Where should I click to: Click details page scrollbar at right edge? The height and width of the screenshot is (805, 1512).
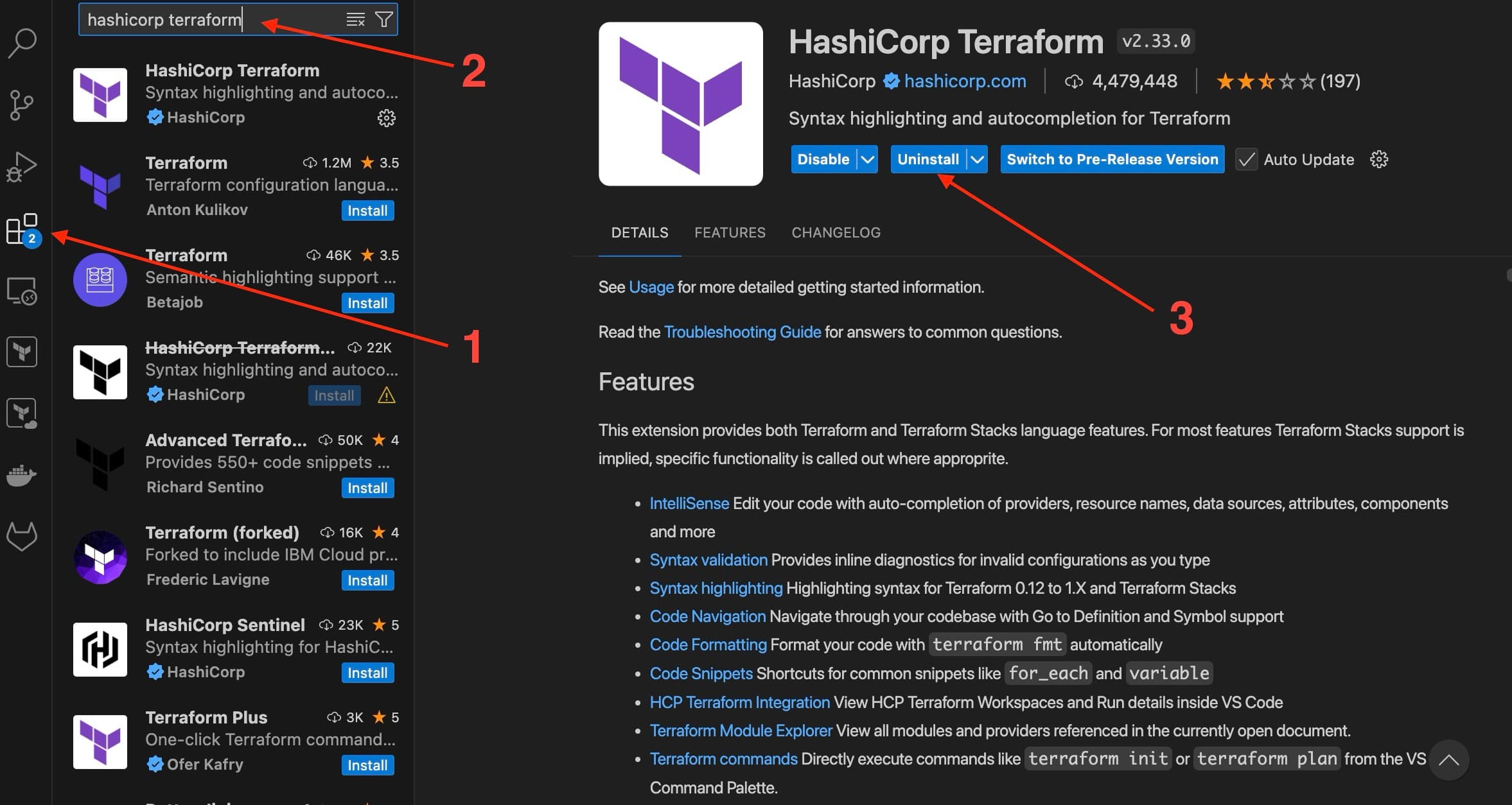tap(1509, 275)
